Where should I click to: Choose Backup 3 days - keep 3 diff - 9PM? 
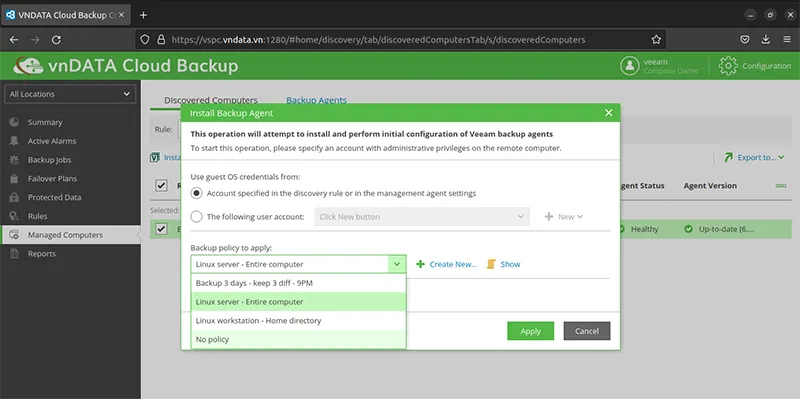[298, 283]
